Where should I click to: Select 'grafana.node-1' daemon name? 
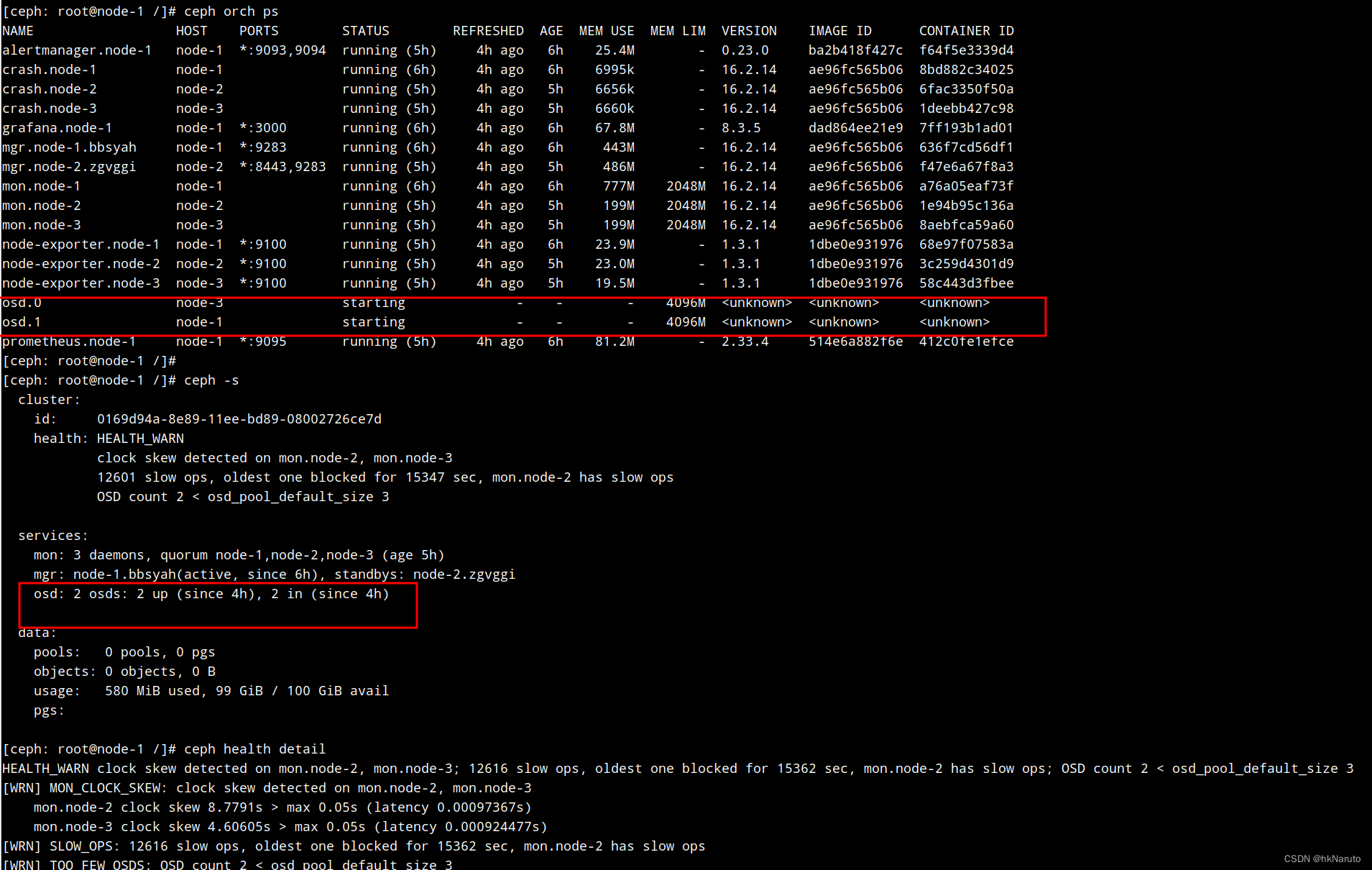(57, 128)
